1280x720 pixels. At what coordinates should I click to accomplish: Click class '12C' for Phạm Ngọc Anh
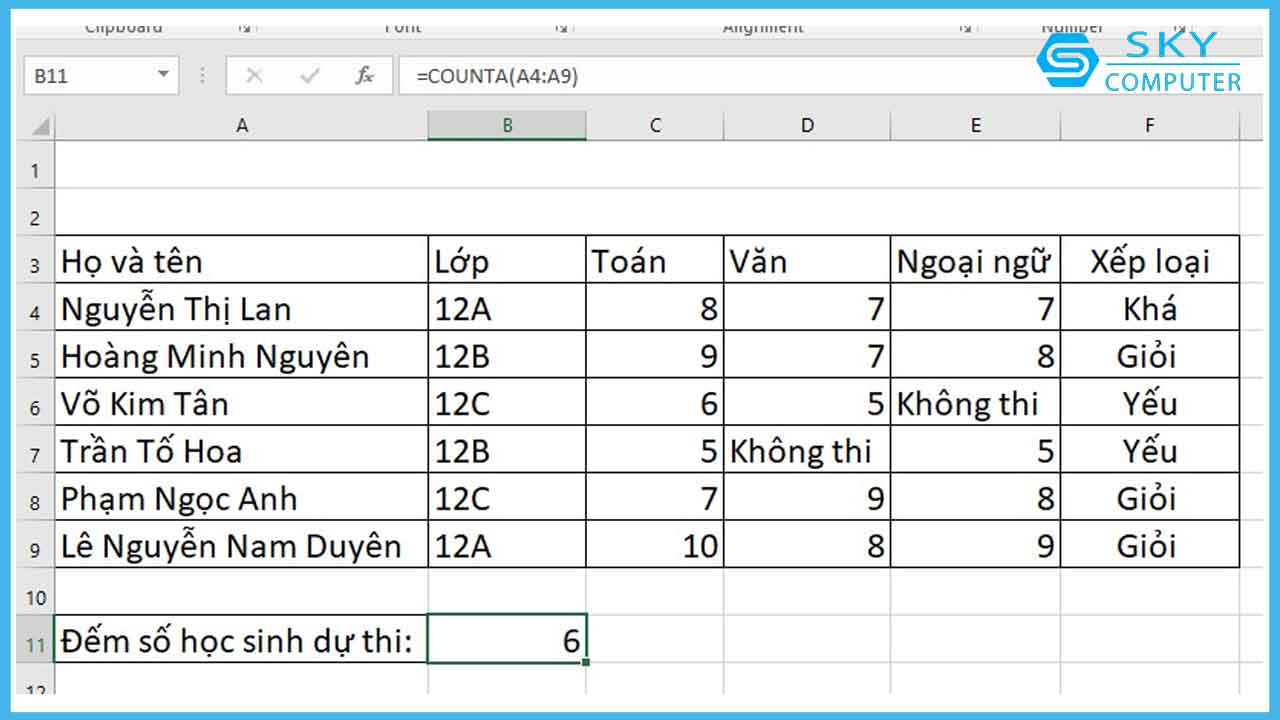pos(507,497)
